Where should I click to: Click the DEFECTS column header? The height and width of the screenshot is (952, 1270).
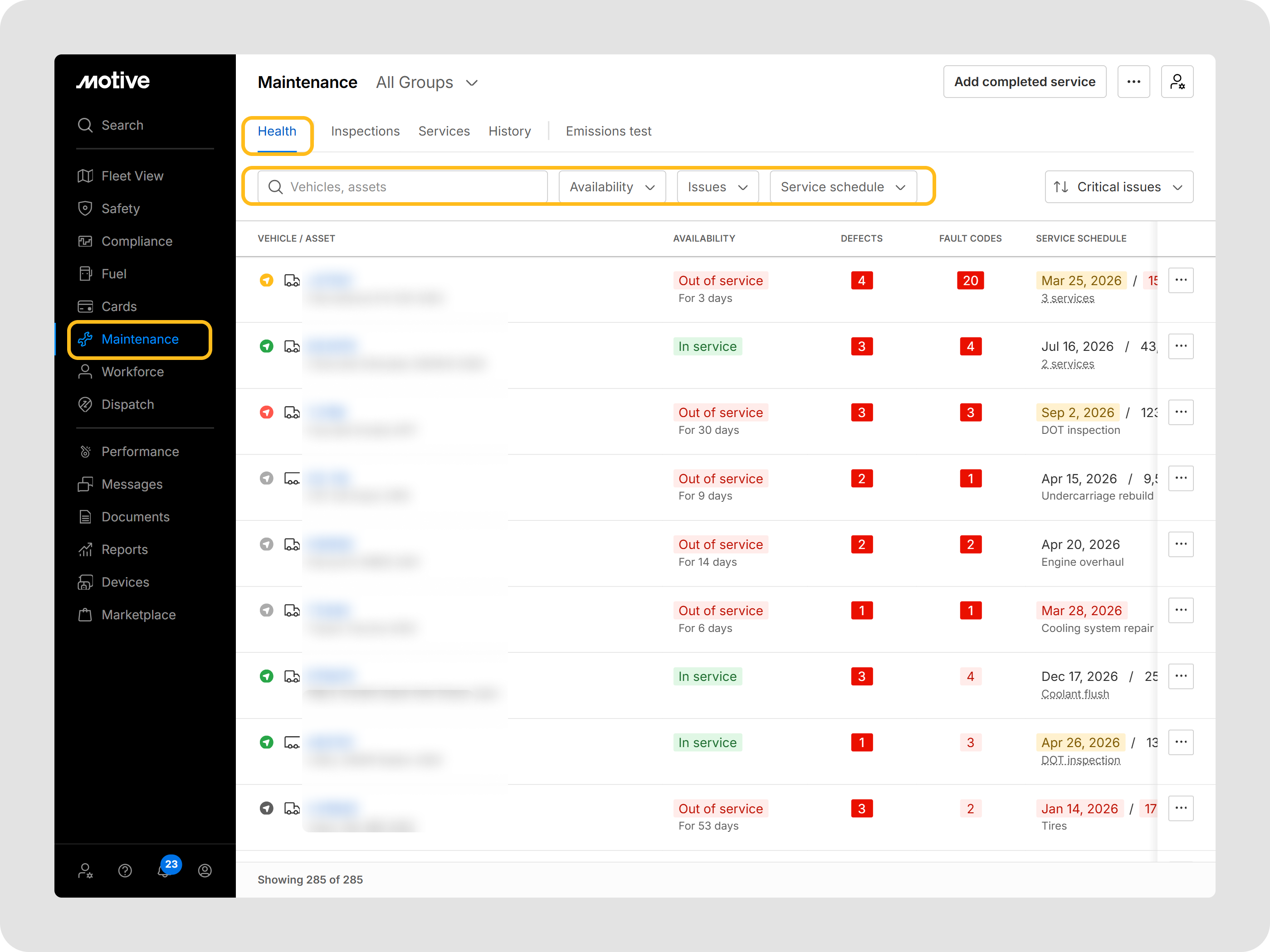tap(862, 239)
